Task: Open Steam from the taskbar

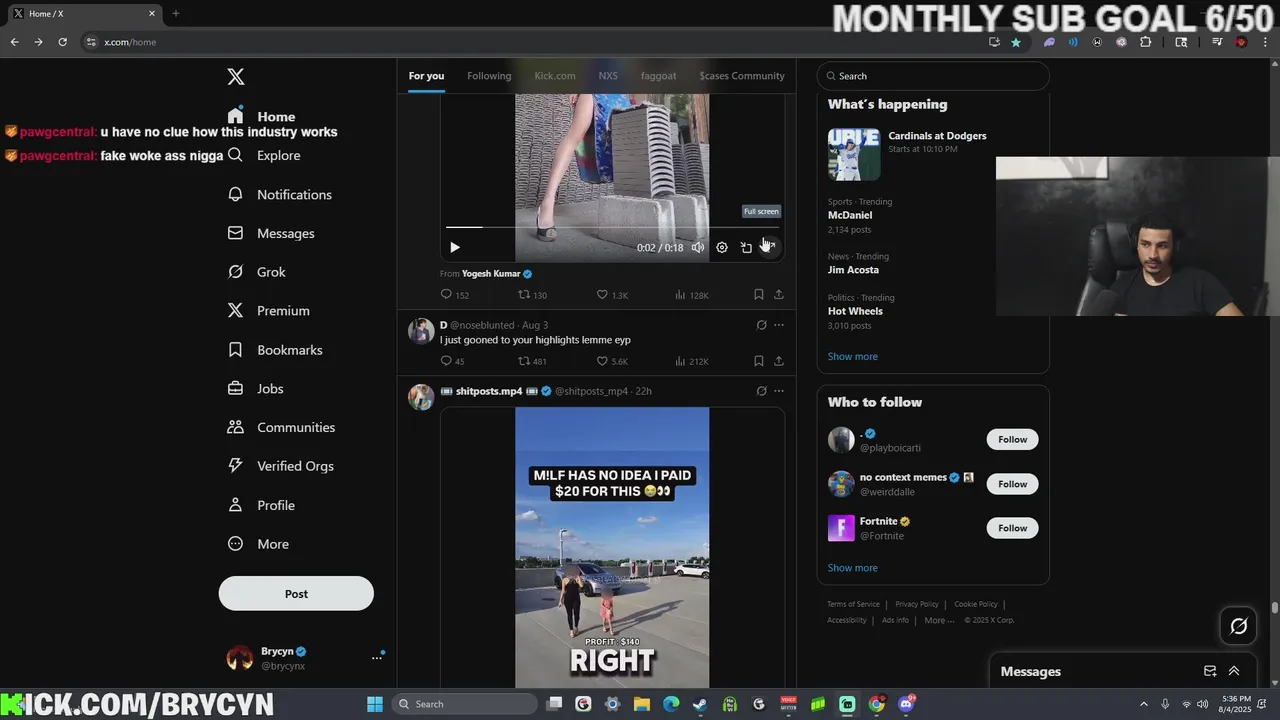Action: pyautogui.click(x=700, y=704)
